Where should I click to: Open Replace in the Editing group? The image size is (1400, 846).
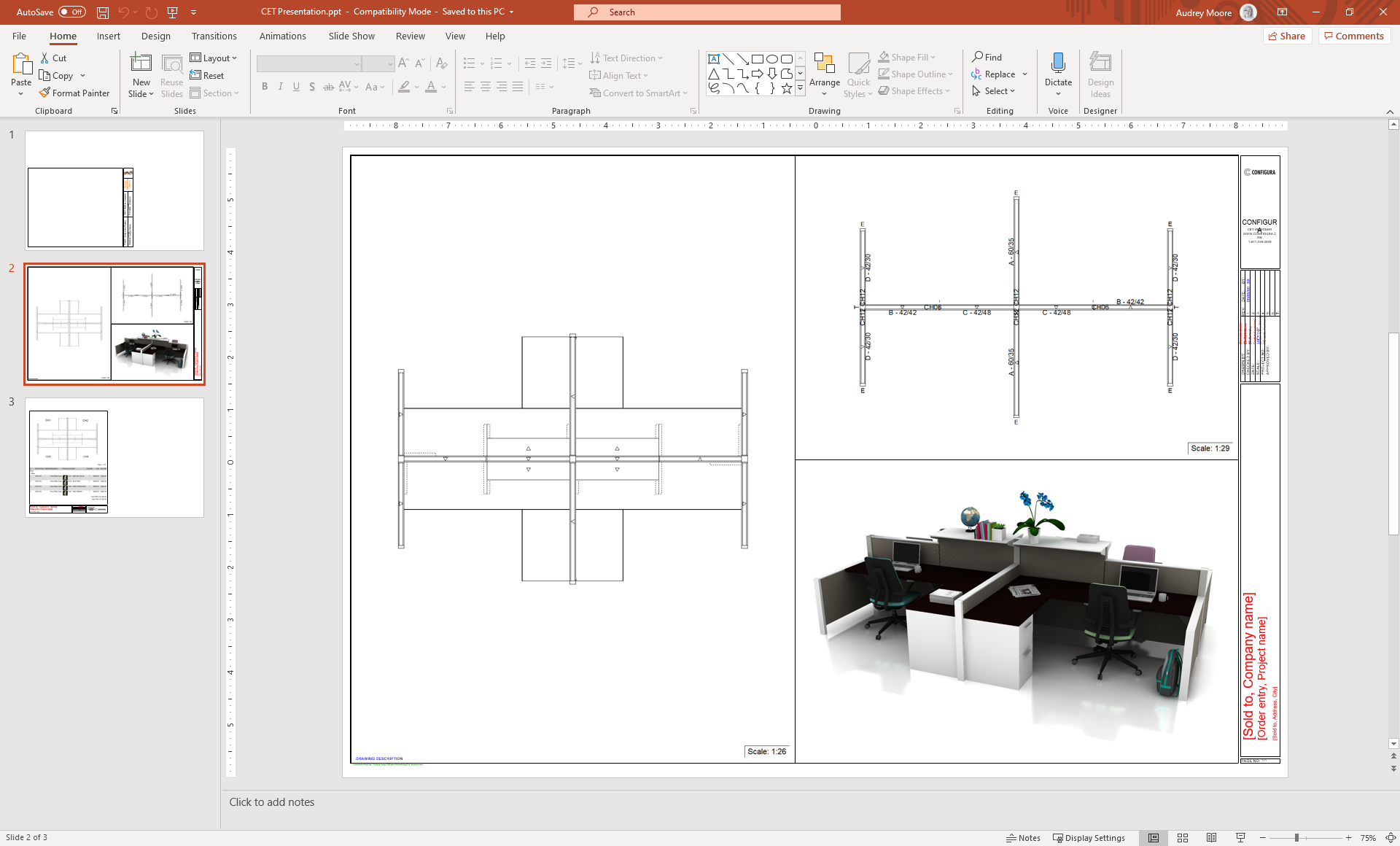tap(997, 74)
